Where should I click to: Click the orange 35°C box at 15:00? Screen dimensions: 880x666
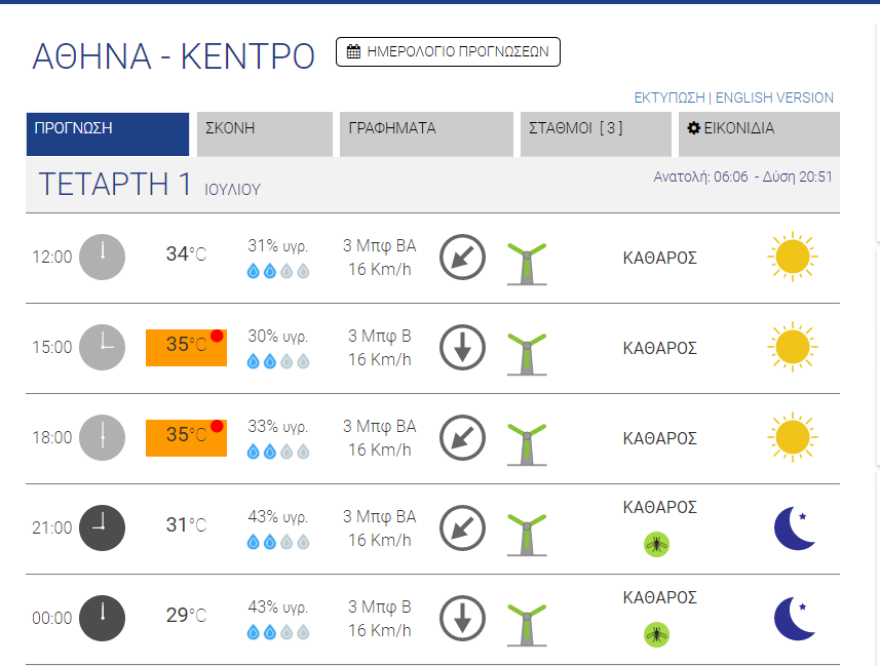click(x=186, y=347)
